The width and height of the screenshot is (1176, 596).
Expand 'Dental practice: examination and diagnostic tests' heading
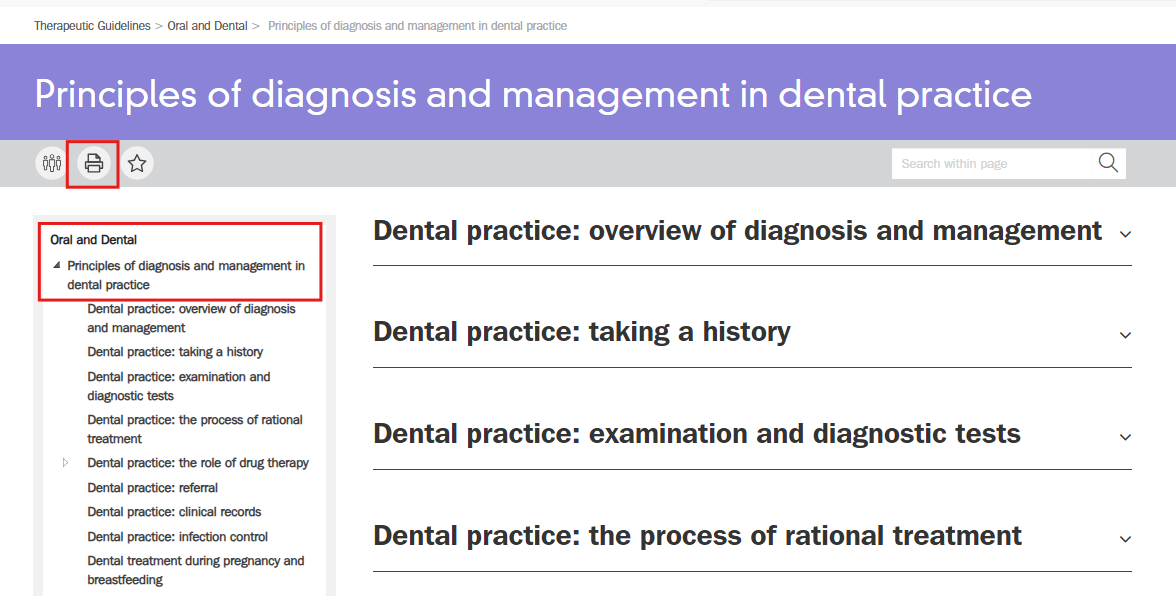tap(1125, 434)
